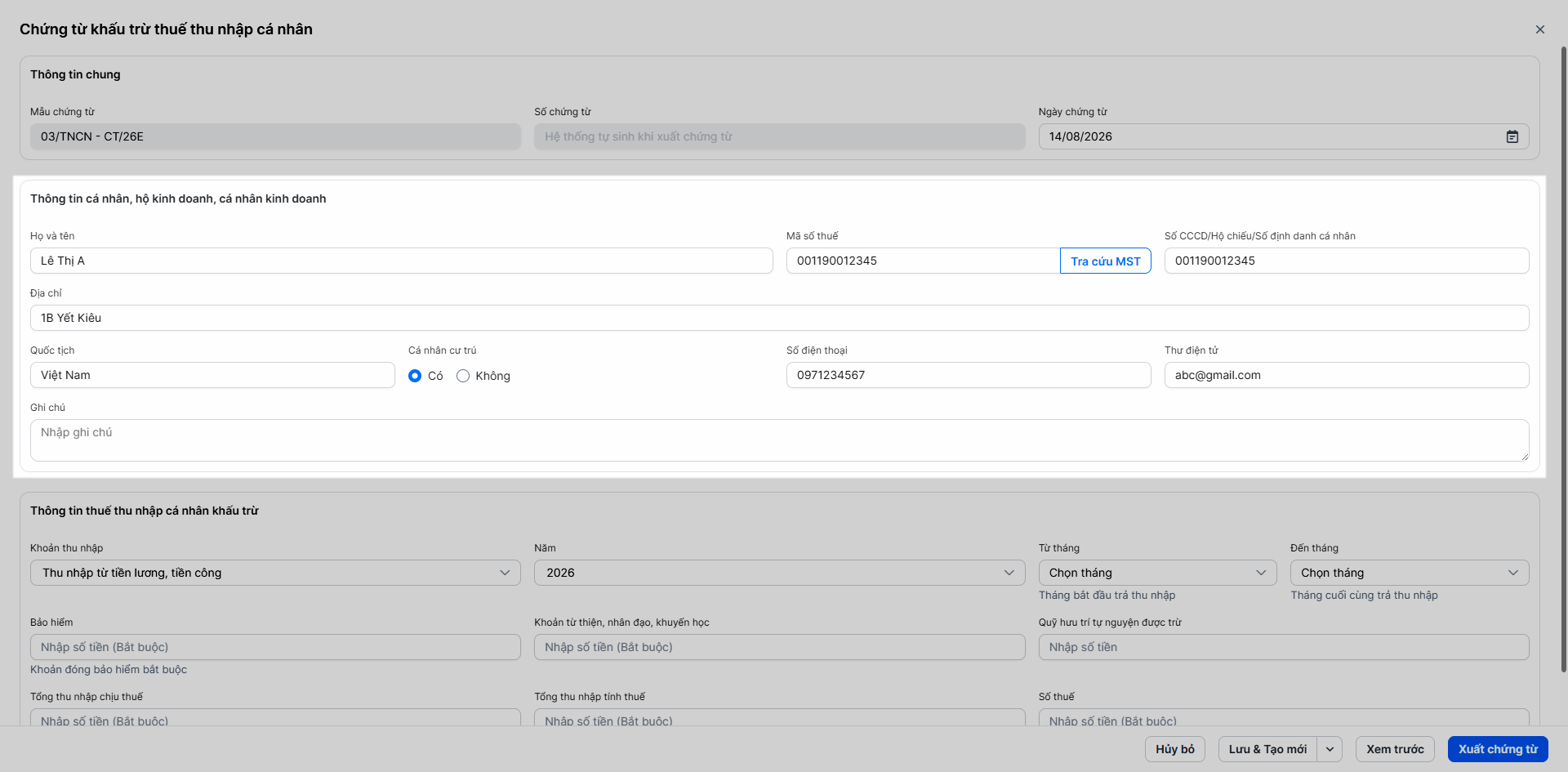Click the Ngày chứng từ date field
Screen dimensions: 1568x772
click(x=1284, y=136)
